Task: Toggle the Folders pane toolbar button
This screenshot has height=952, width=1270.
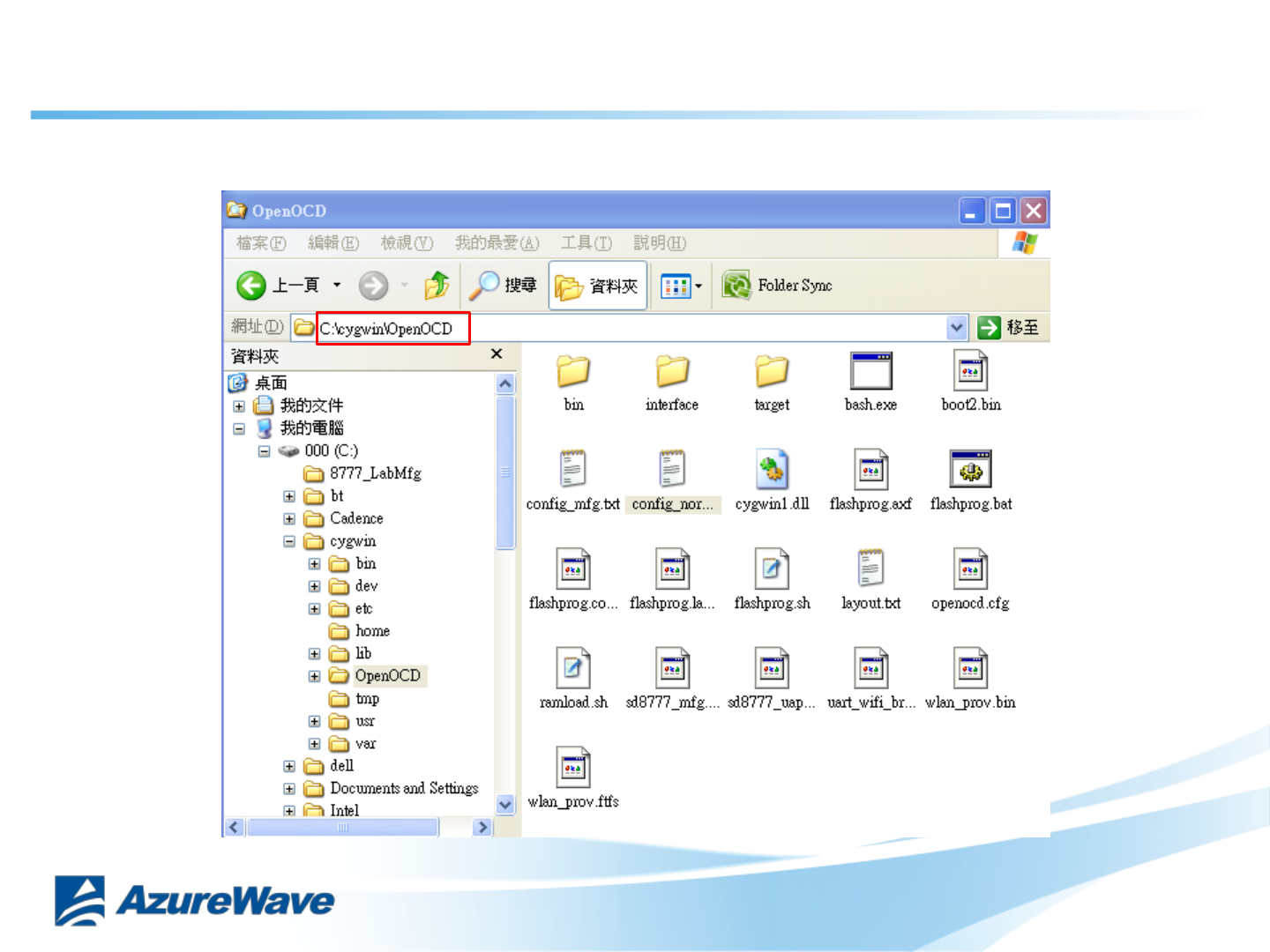Action: 598,286
